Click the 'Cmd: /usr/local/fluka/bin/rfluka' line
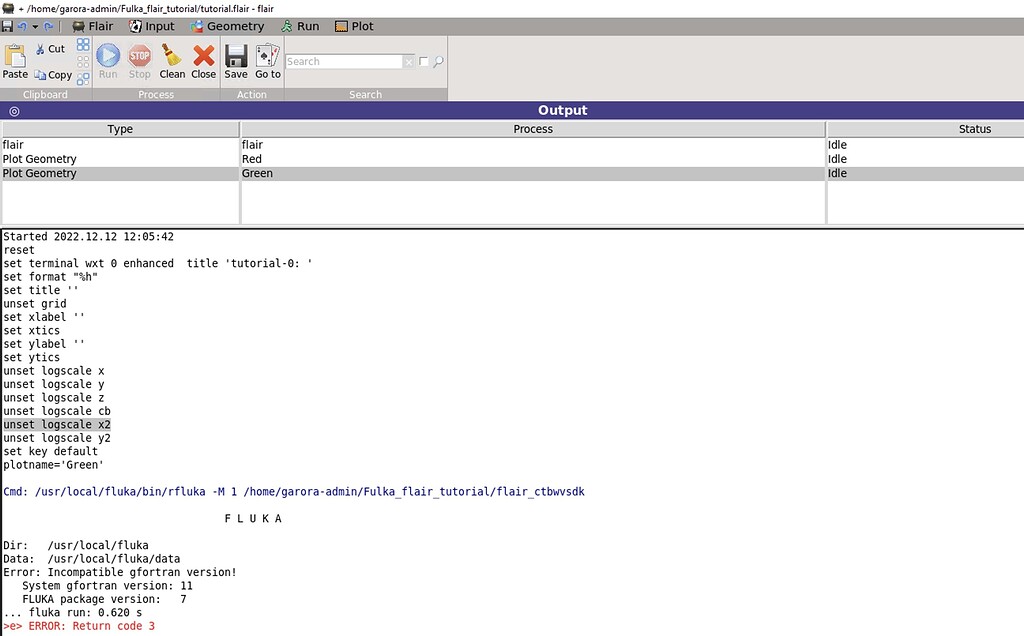1024x636 pixels. (294, 492)
